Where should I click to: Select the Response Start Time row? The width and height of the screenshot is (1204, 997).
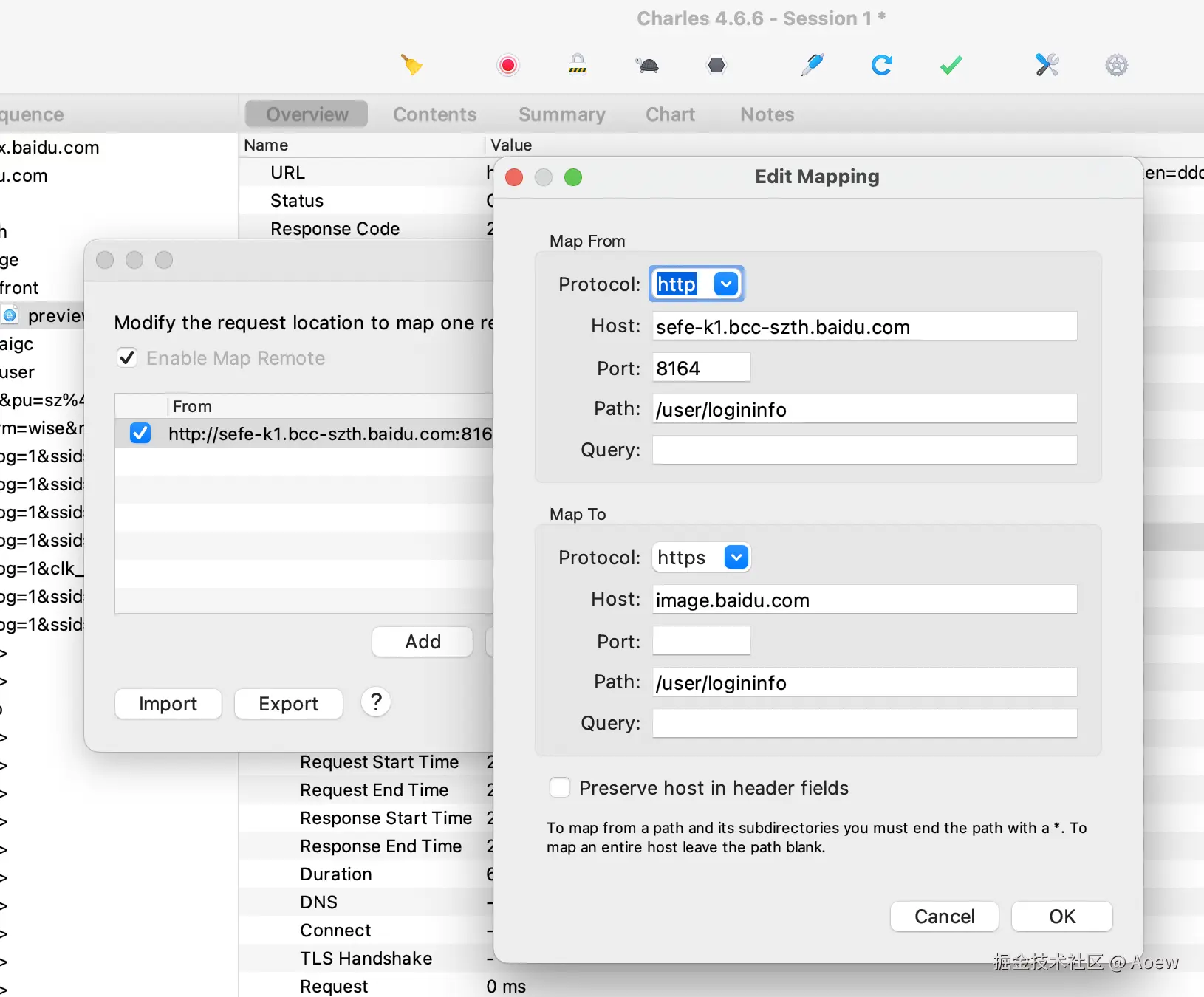366,818
